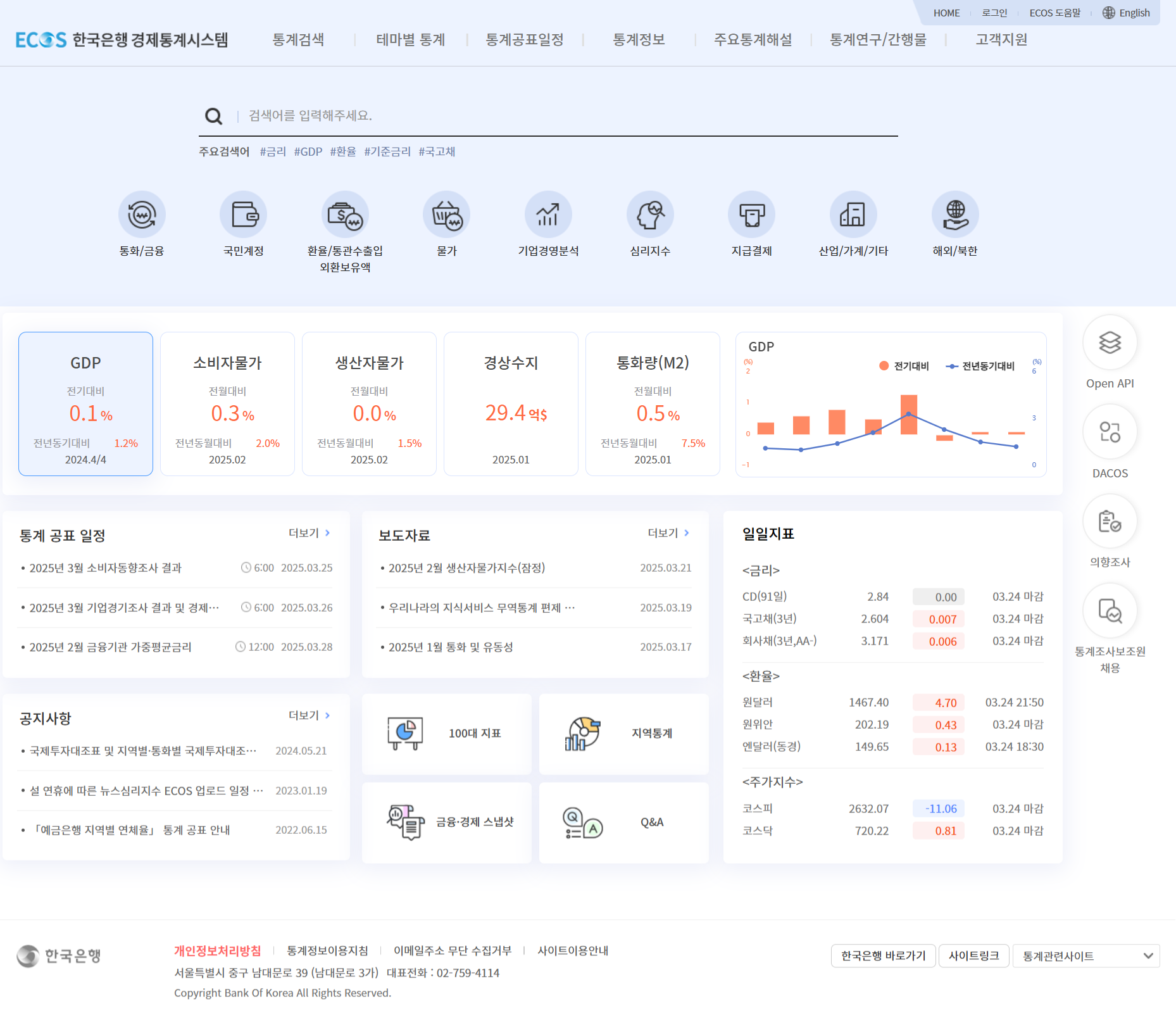Expand 더보기 for 통계 공표 일정

310,533
